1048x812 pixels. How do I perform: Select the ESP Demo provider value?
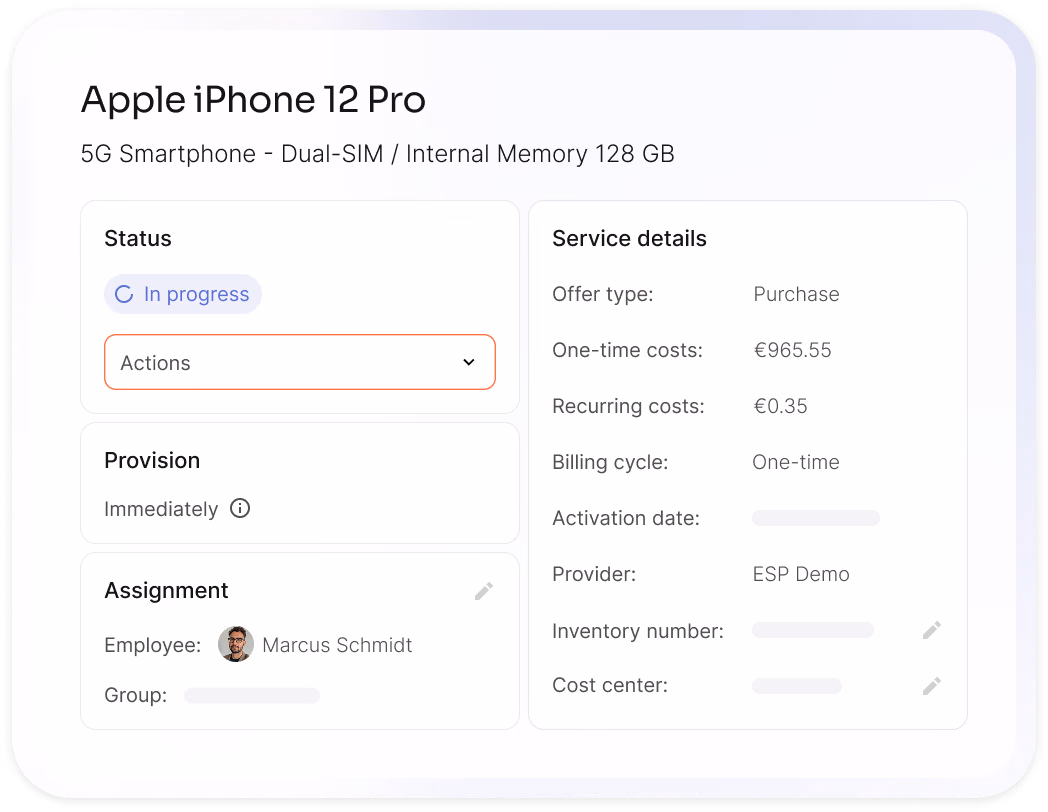pyautogui.click(x=801, y=574)
